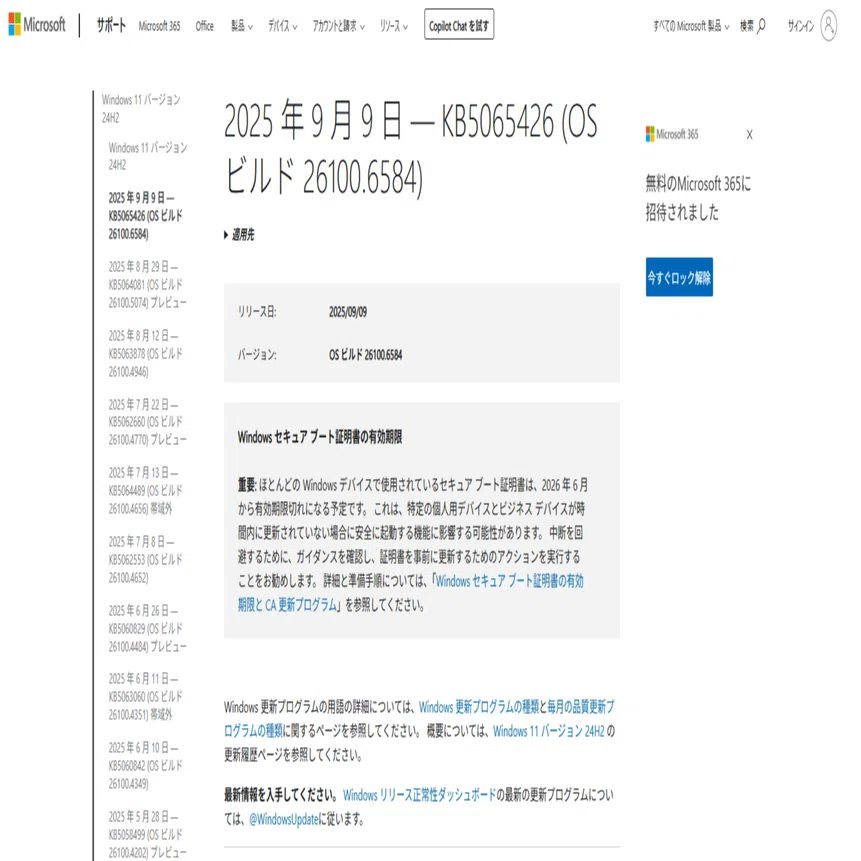Select sidebar item KB5064489 July 13
861x861 pixels.
pos(146,490)
